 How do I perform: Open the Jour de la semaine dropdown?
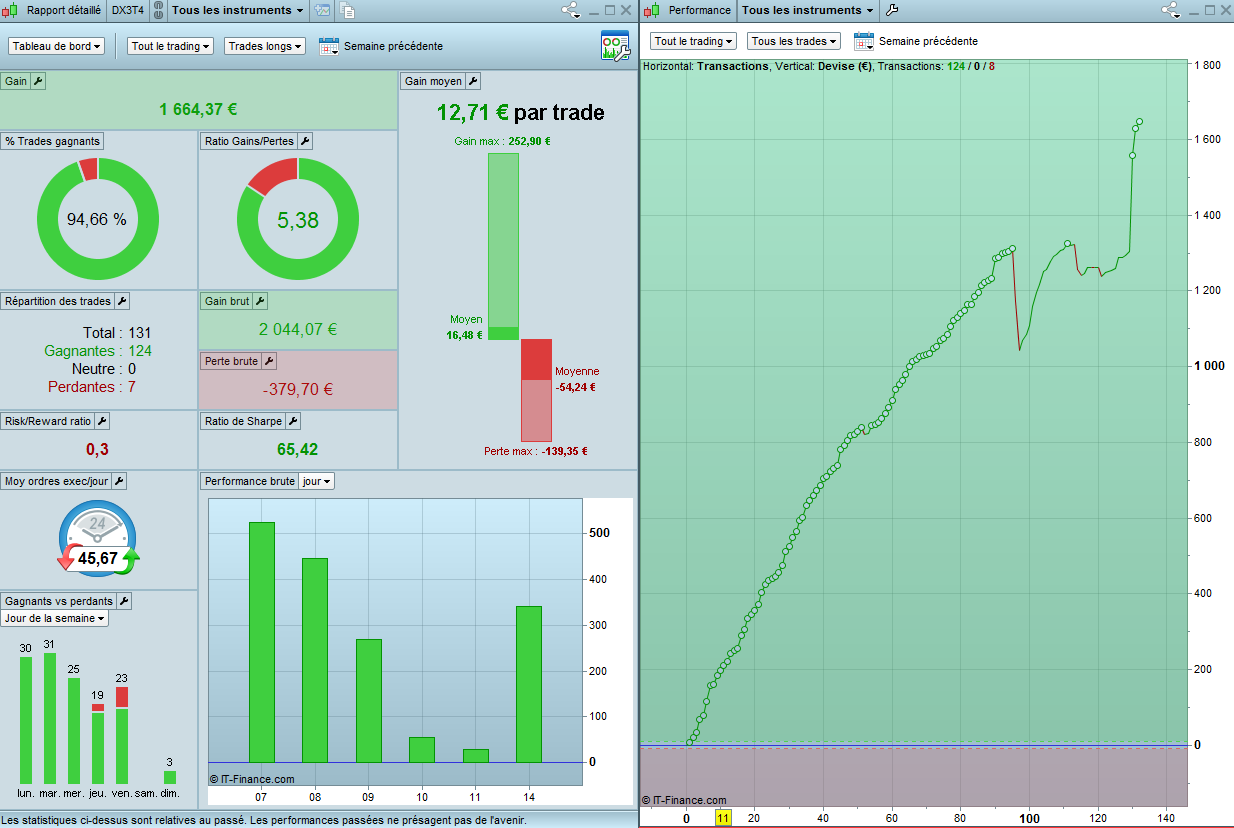[55, 618]
